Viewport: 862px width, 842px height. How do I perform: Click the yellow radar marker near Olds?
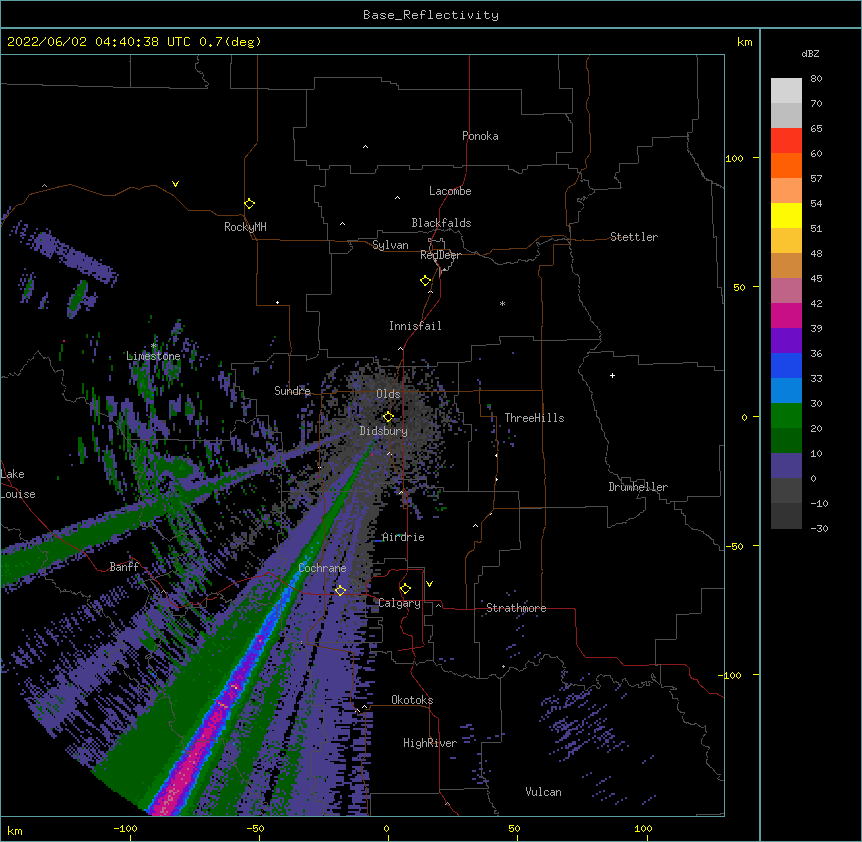tap(388, 416)
